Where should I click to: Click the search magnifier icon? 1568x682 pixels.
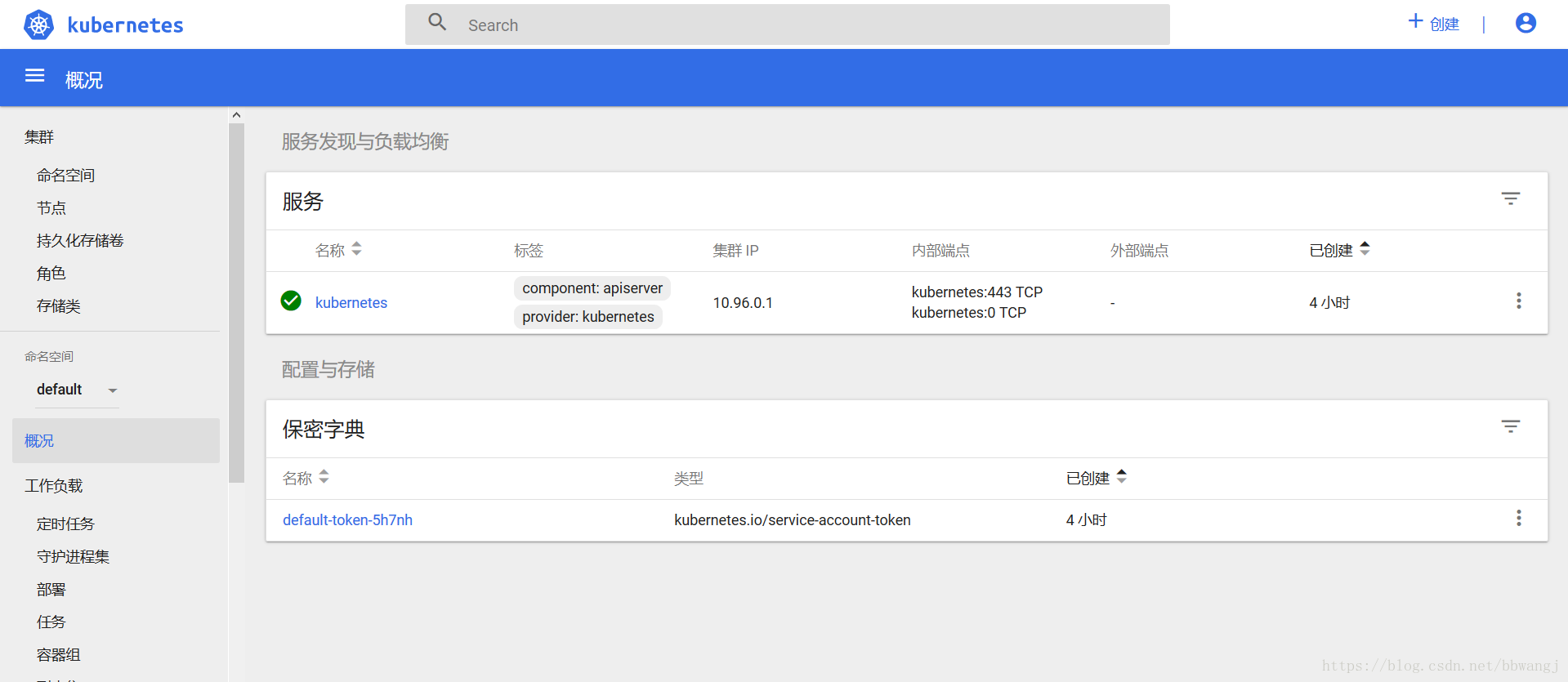pos(438,22)
